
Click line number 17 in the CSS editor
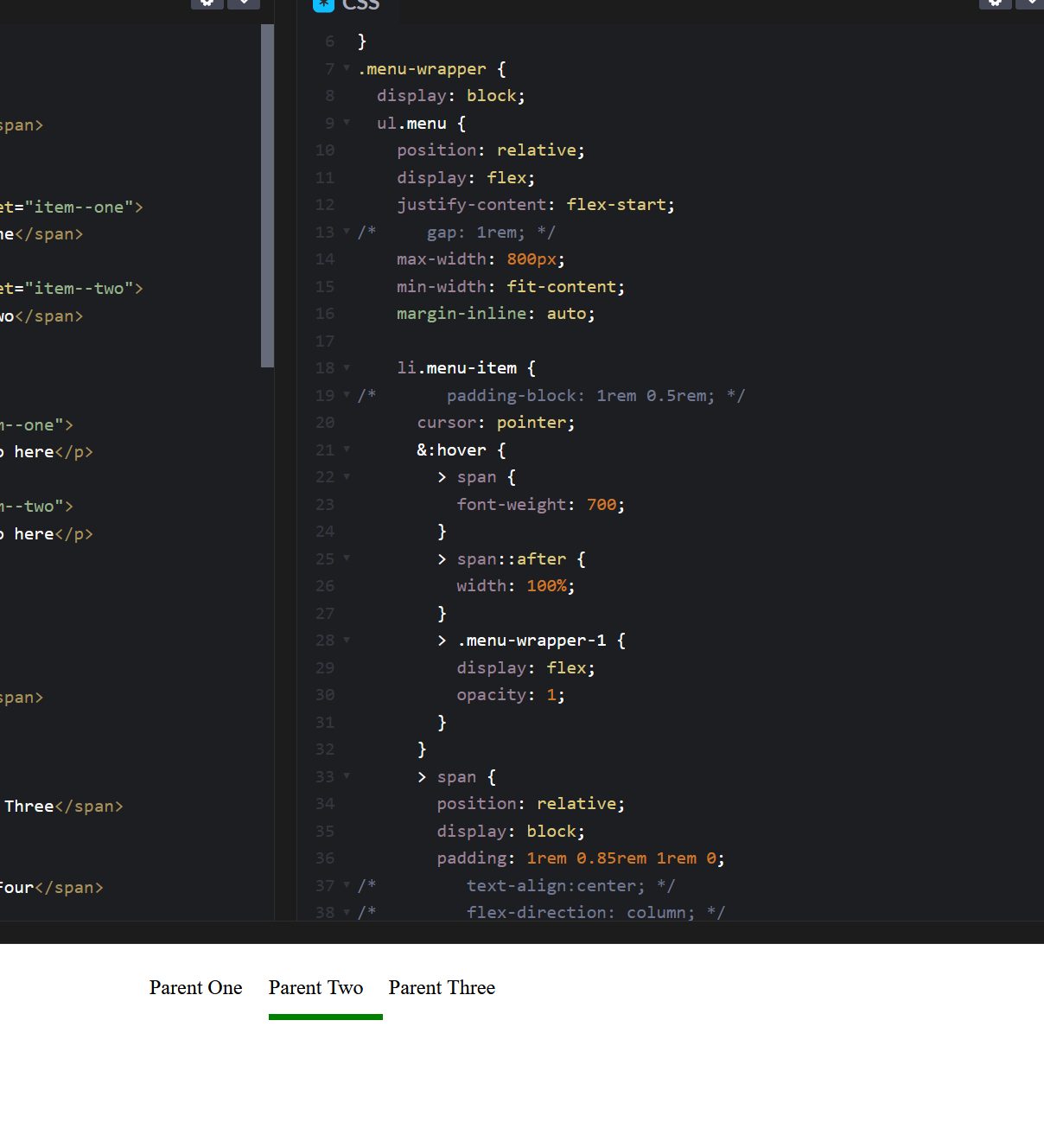tap(324, 341)
